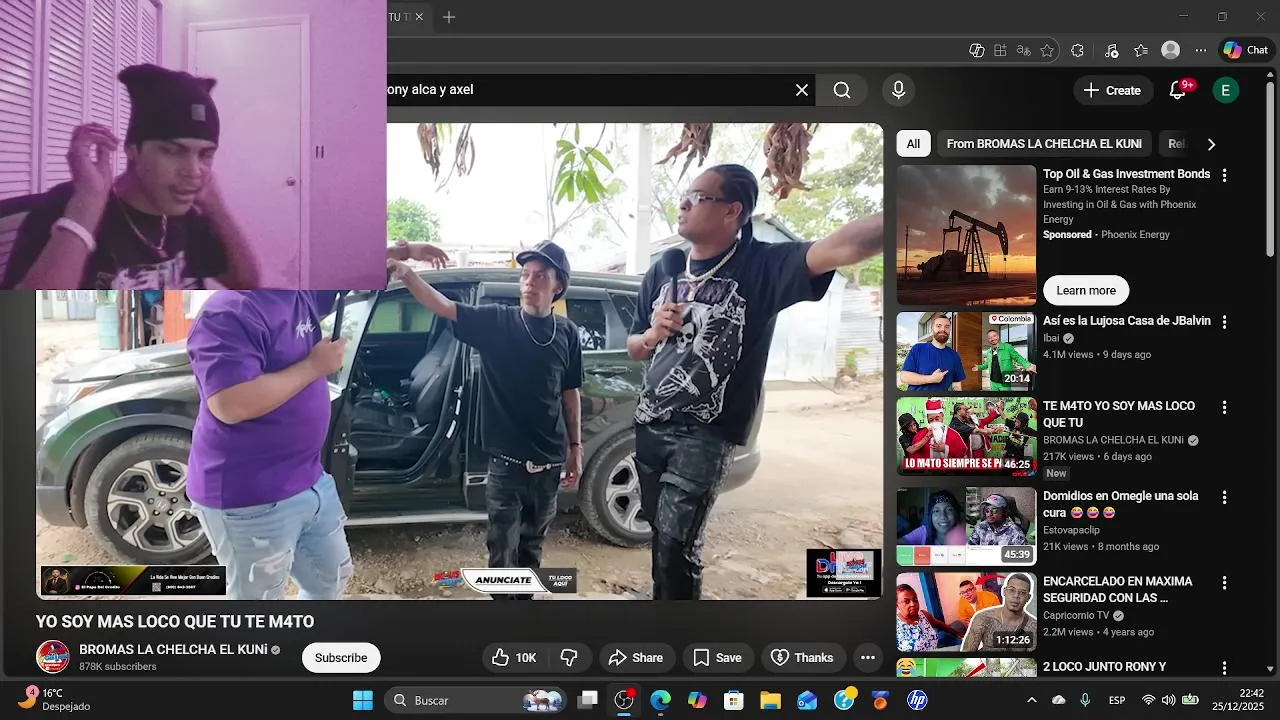Image resolution: width=1280 pixels, height=720 pixels.
Task: Open options for 2 LOCO JUNTO RONY video
Action: coord(1224,667)
